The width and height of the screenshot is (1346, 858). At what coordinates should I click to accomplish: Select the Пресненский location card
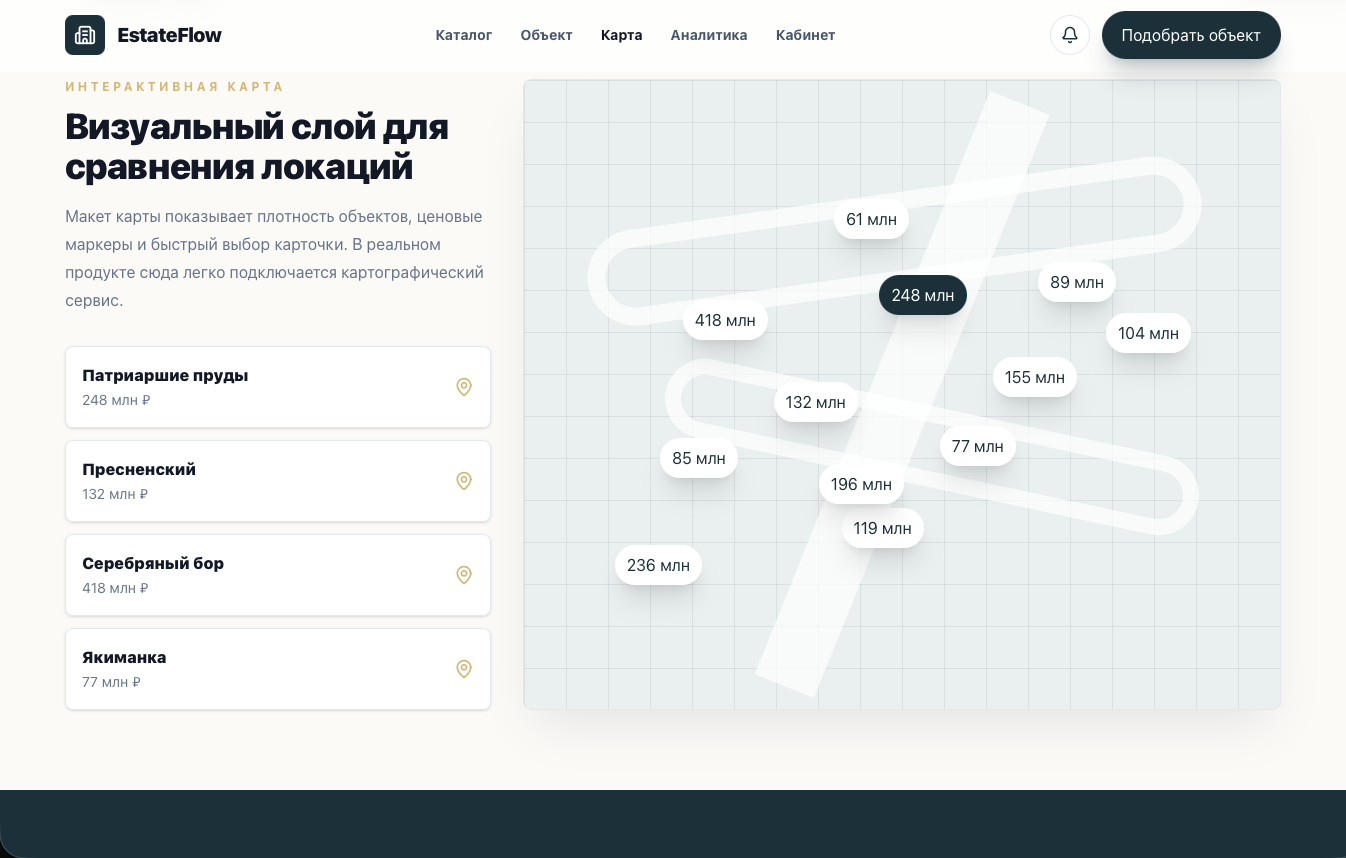(278, 481)
